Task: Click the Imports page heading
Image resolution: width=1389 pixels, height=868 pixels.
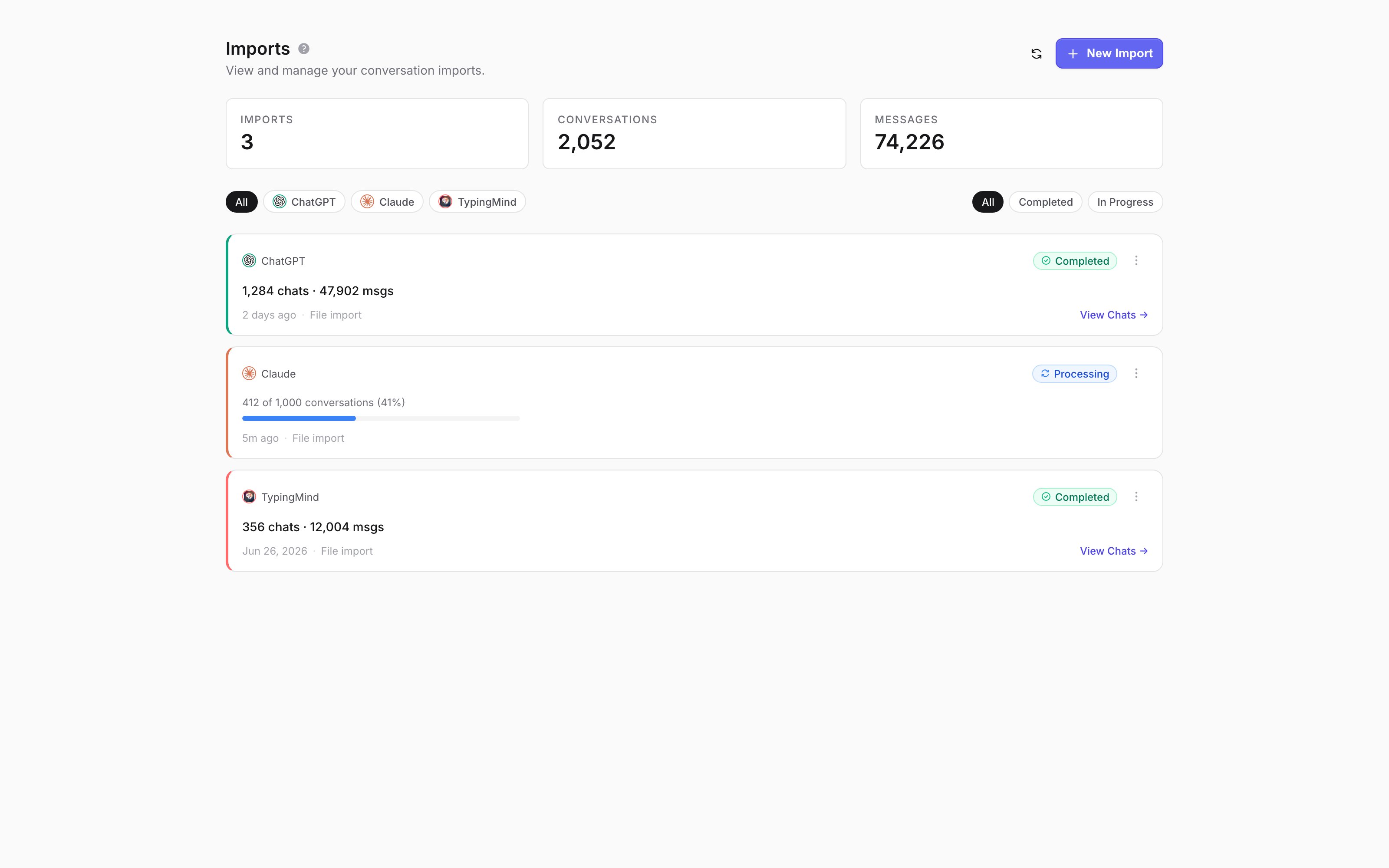Action: [x=258, y=49]
